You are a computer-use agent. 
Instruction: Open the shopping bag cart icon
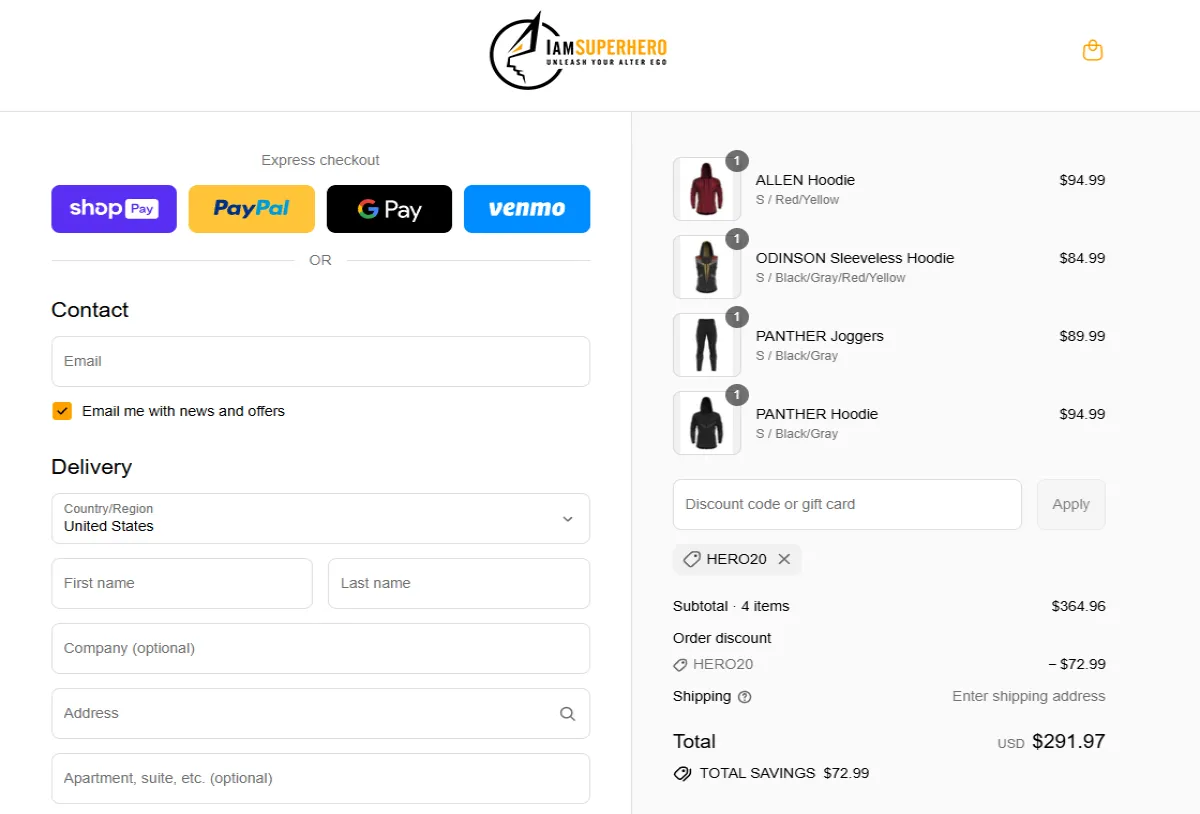(1093, 50)
